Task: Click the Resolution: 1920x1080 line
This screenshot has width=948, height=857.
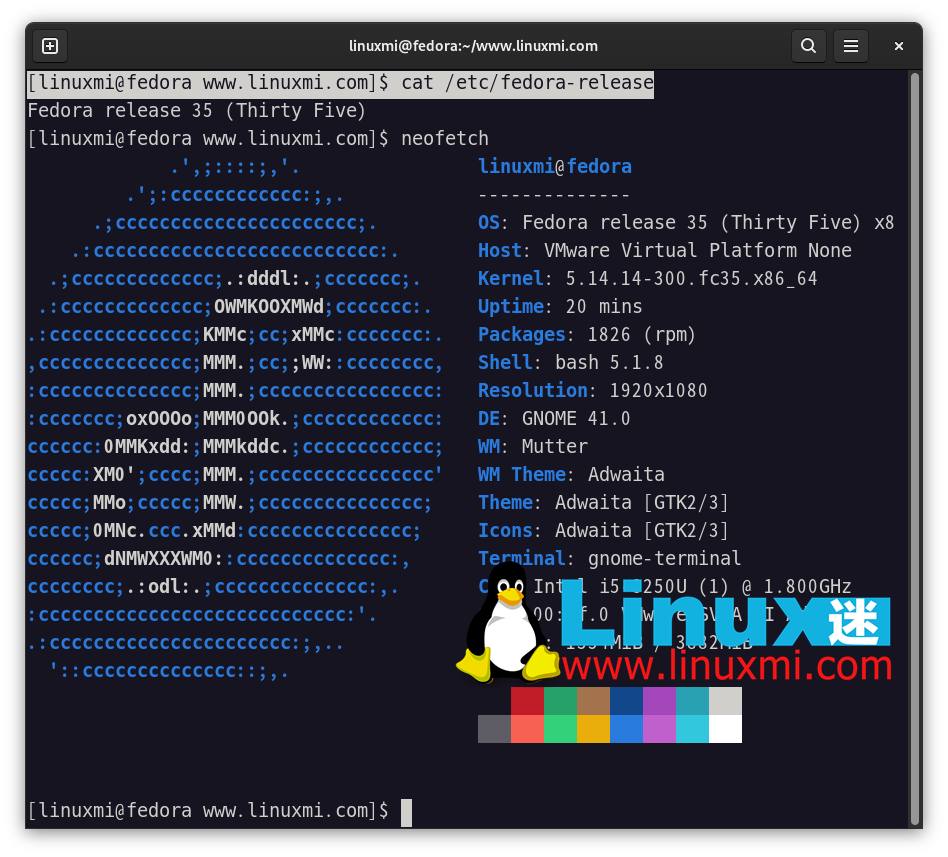Action: pos(592,390)
